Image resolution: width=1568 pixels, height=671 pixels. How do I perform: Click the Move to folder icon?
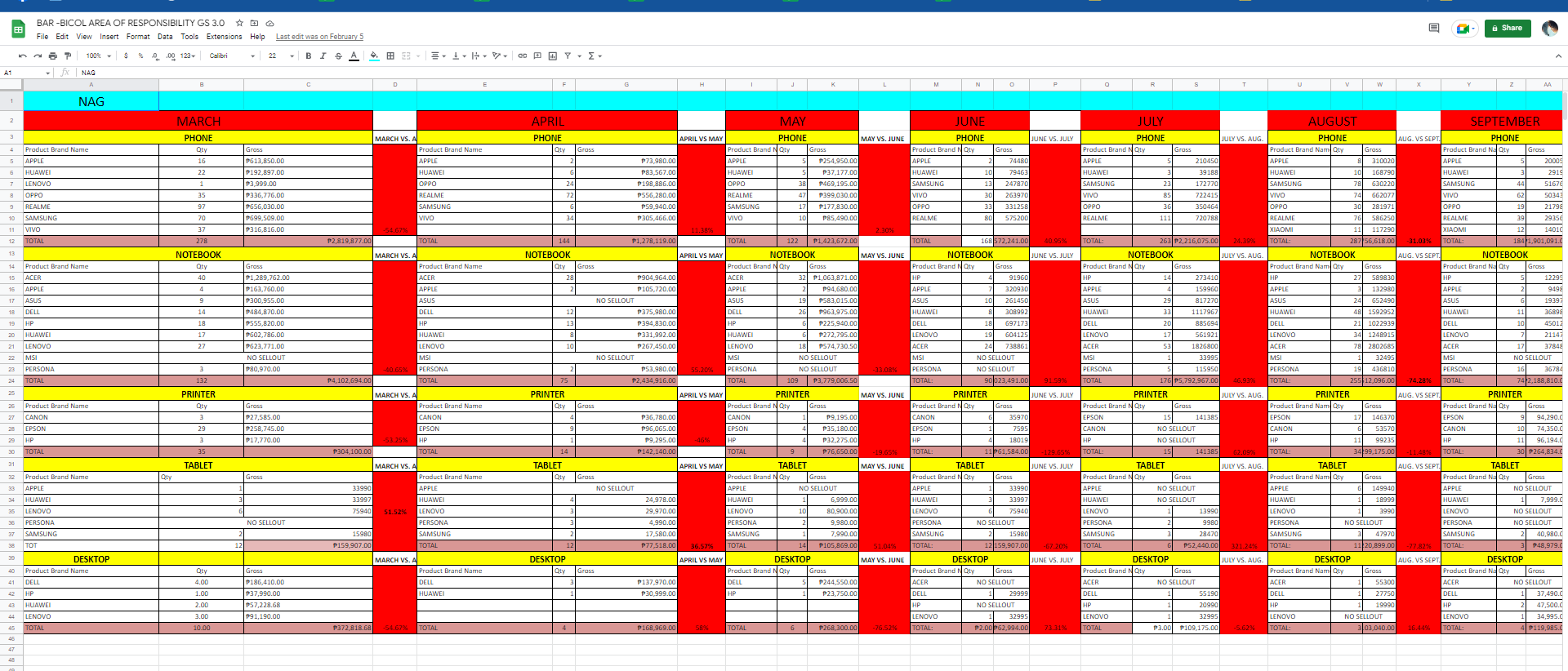254,23
